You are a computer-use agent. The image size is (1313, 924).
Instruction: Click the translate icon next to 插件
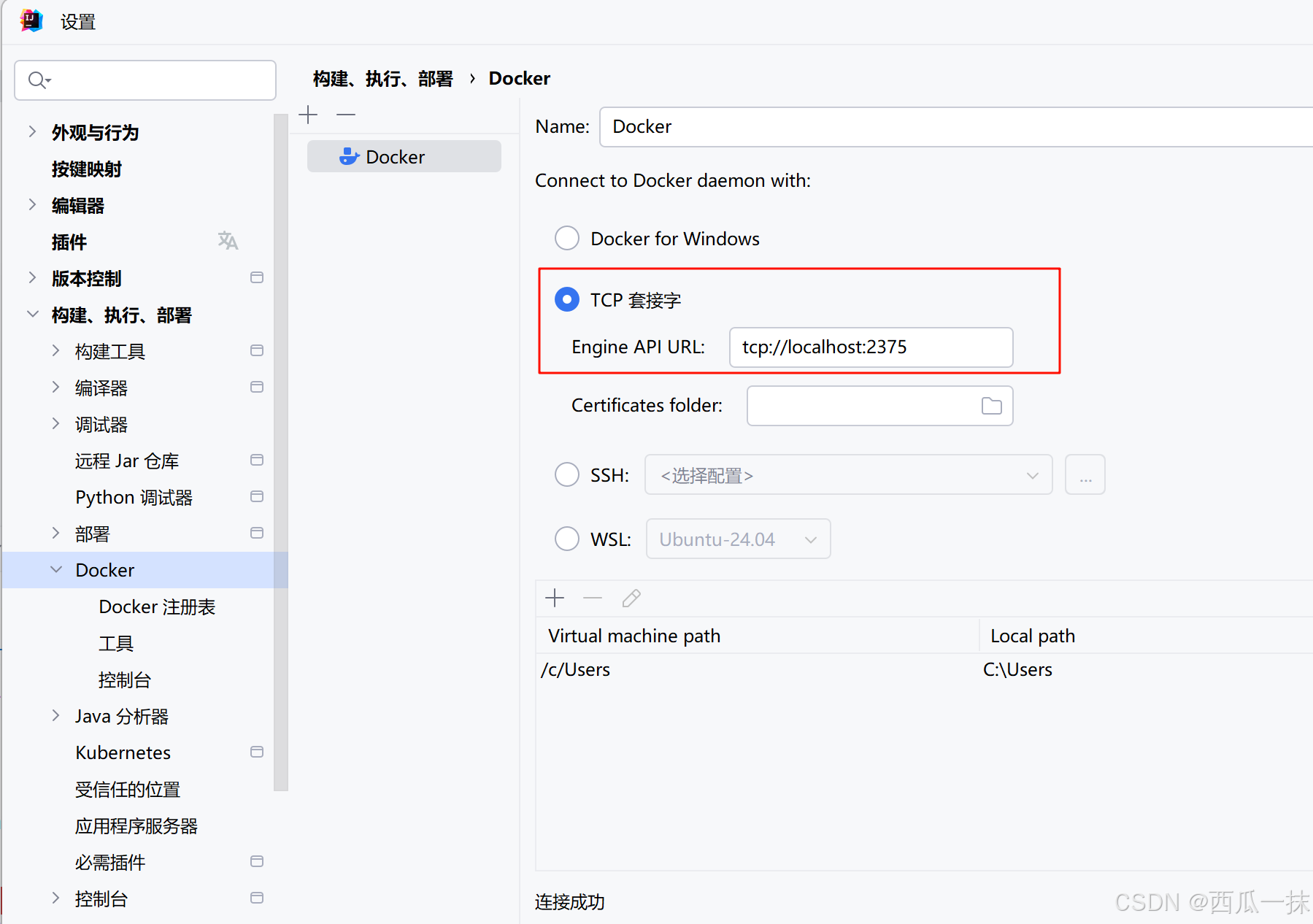228,241
